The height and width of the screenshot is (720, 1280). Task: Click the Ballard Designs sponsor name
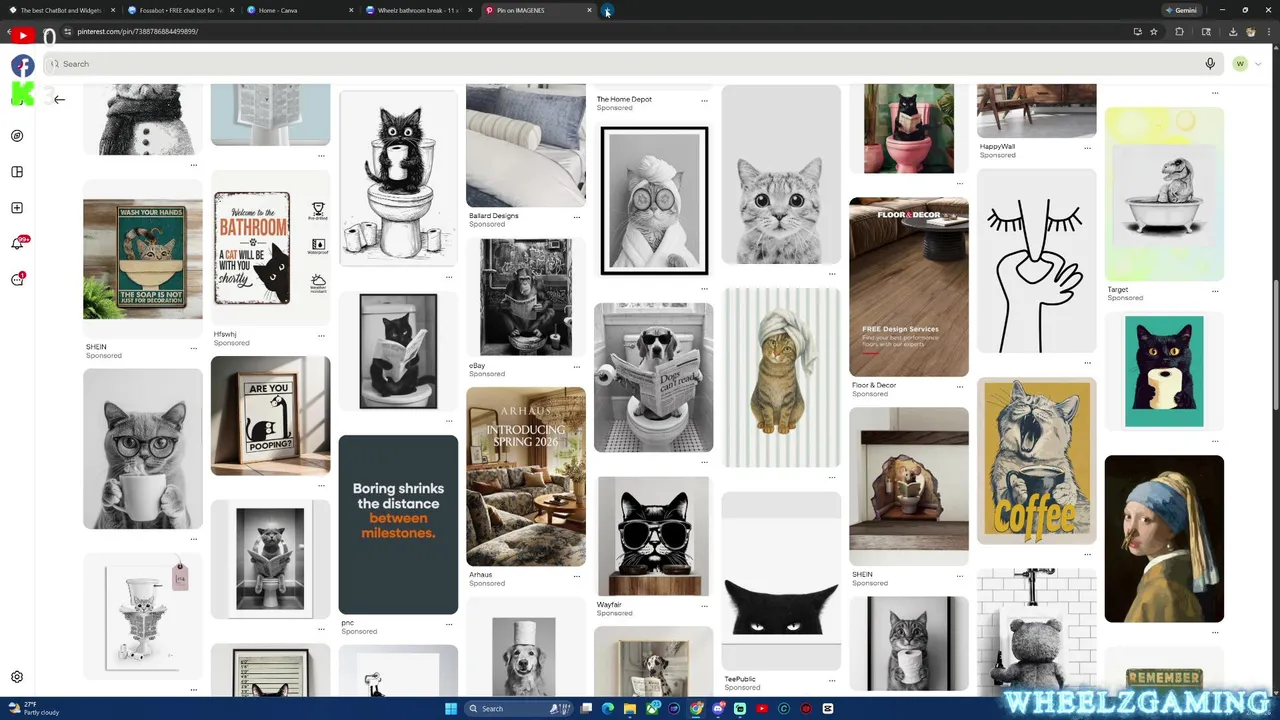(493, 216)
